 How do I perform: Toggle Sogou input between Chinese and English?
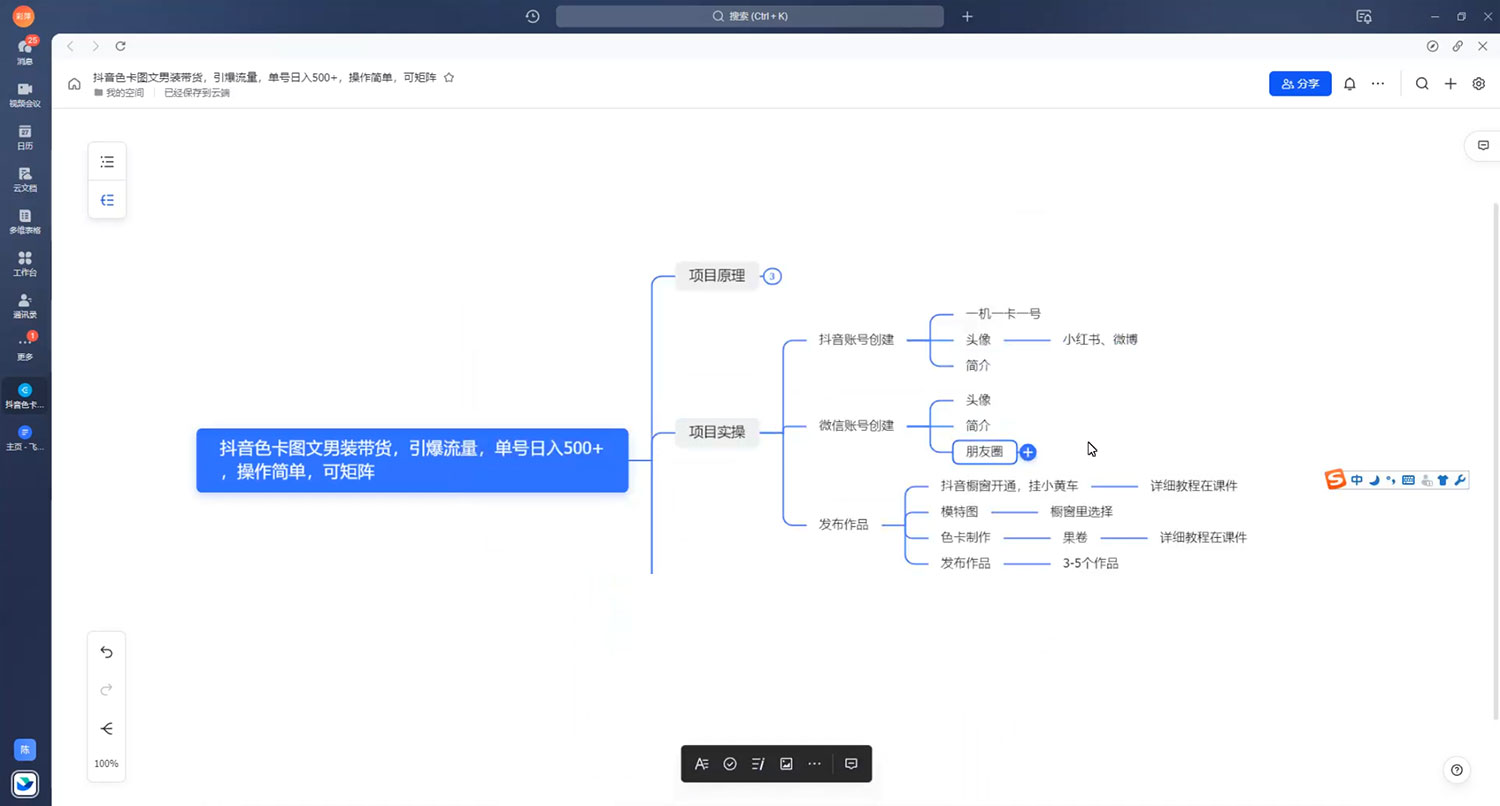(1356, 480)
